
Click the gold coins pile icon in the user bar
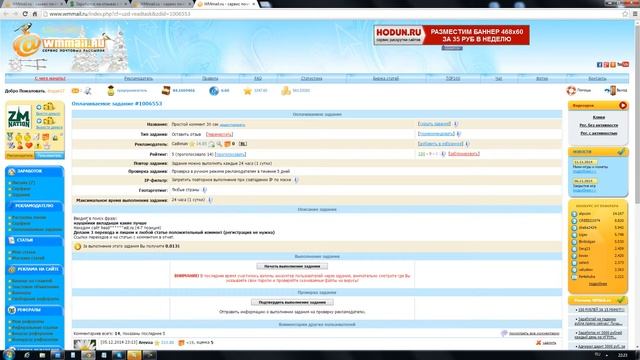(x=286, y=91)
